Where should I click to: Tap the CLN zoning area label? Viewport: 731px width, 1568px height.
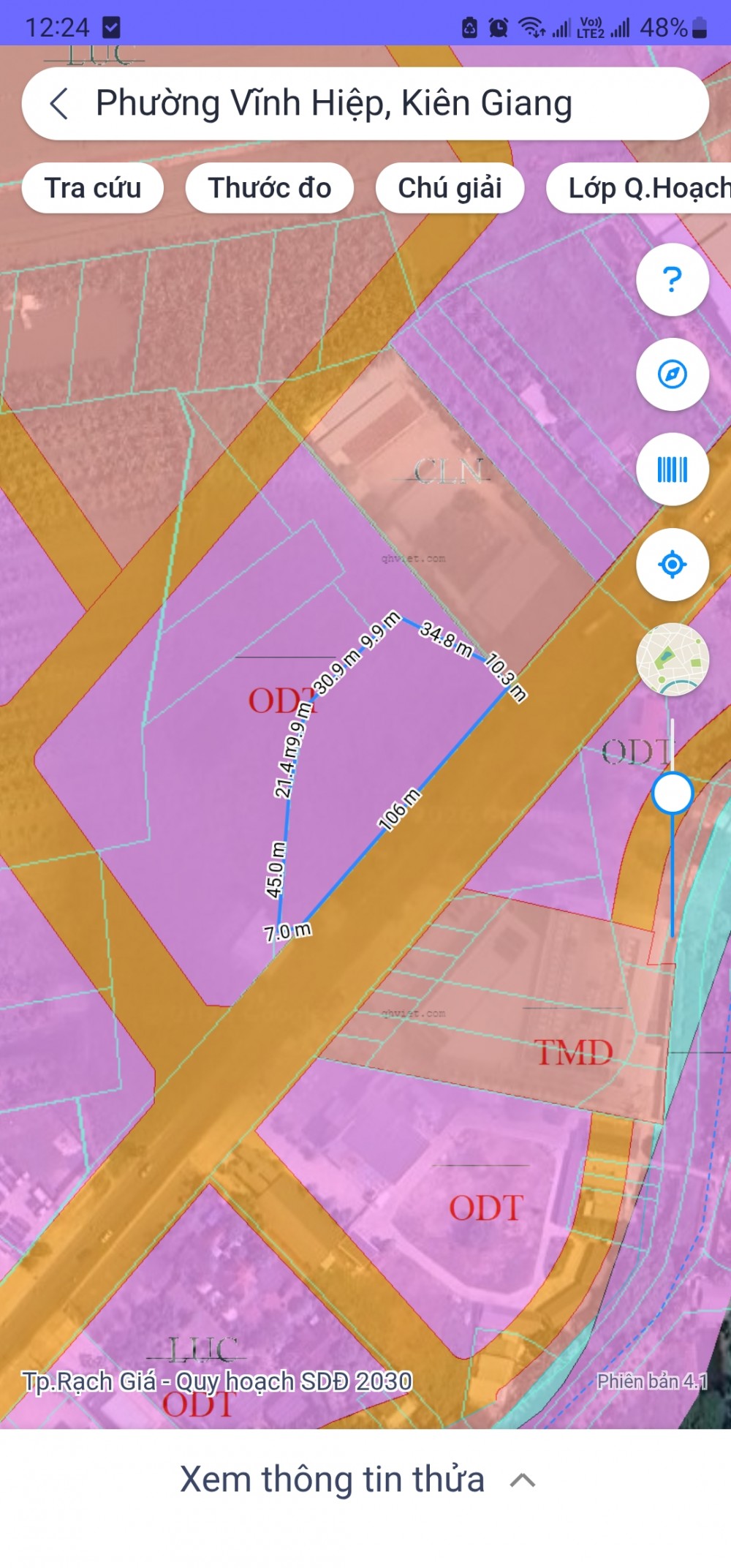[449, 472]
